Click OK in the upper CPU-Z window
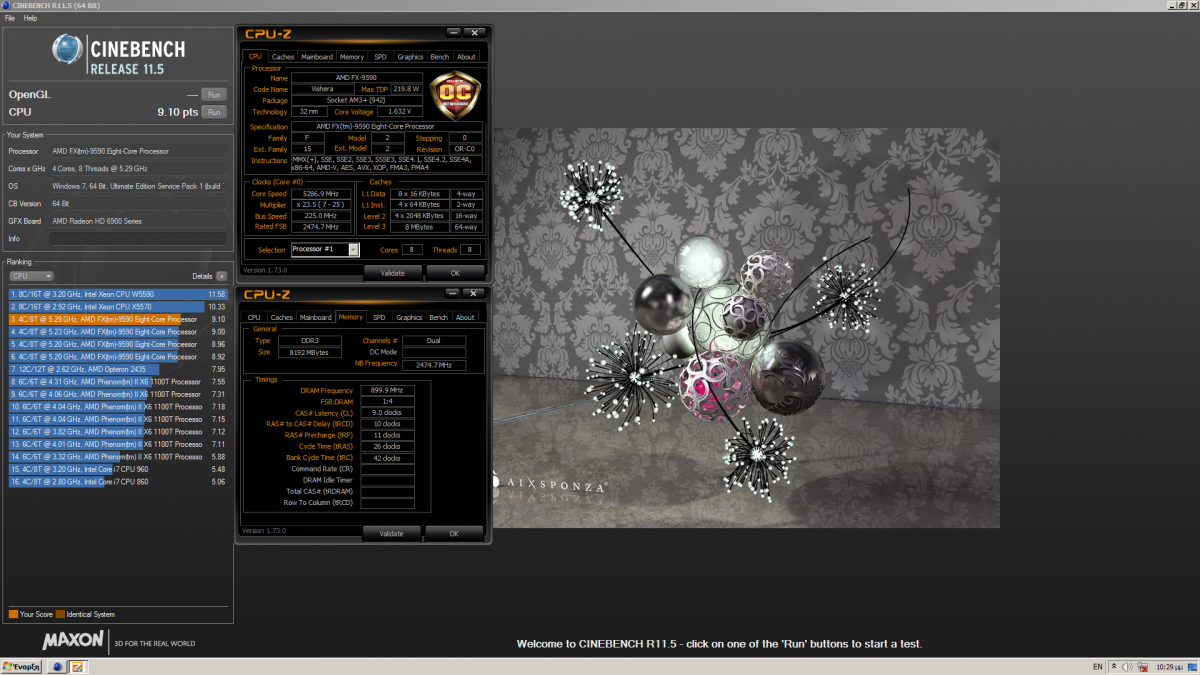Image resolution: width=1200 pixels, height=675 pixels. 455,272
